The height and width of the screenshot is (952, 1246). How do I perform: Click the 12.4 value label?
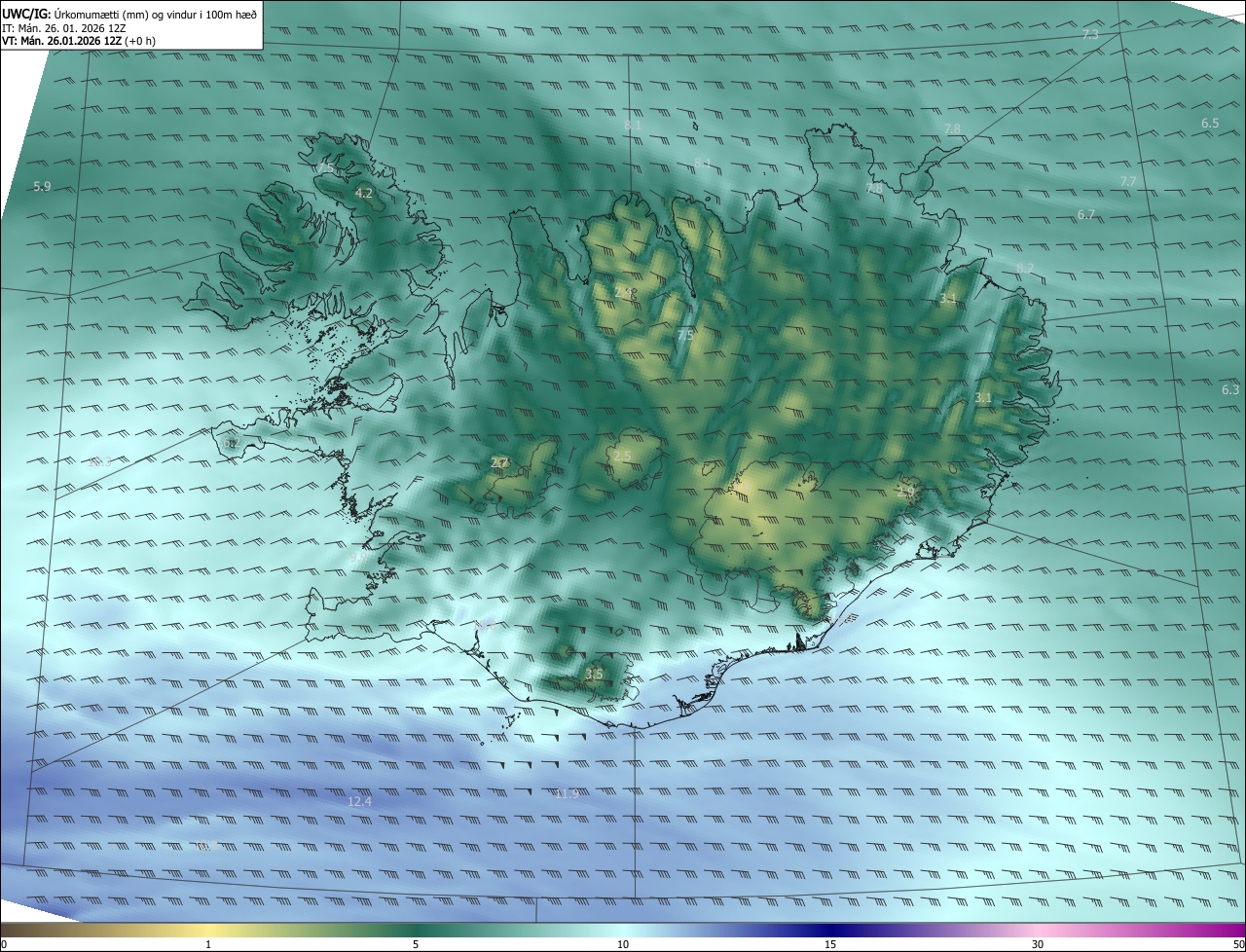pyautogui.click(x=360, y=801)
